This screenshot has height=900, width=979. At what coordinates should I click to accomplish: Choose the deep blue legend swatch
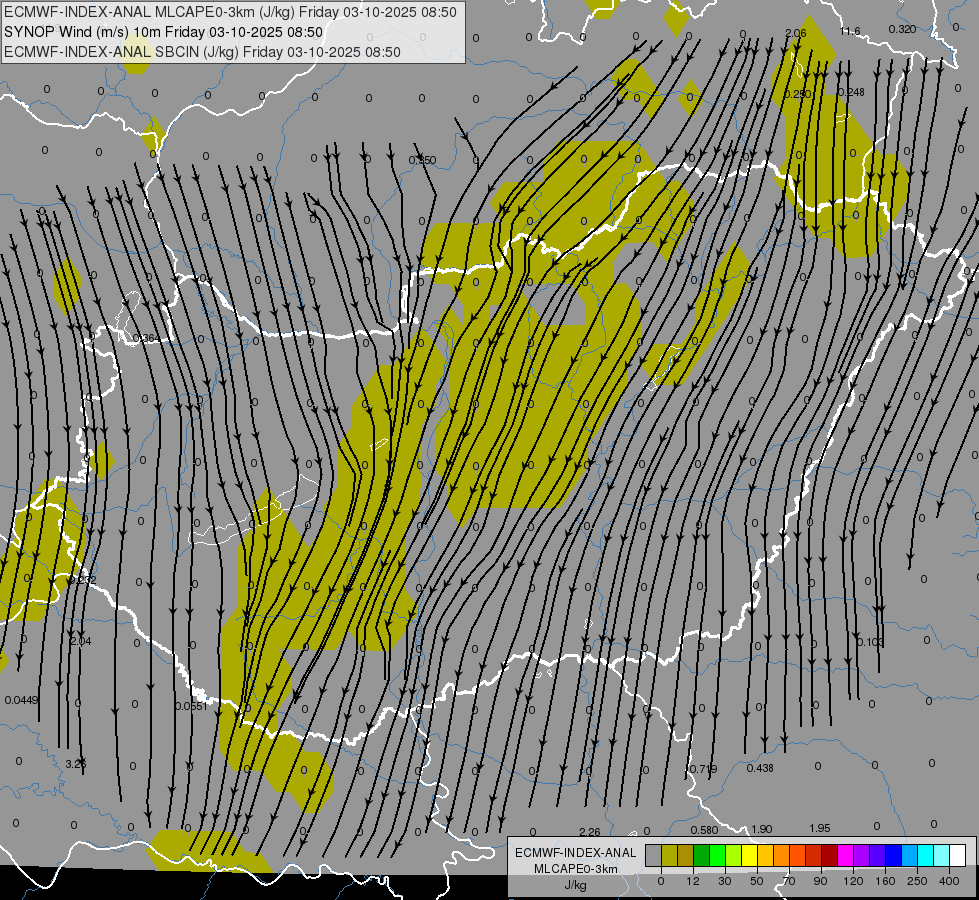[x=893, y=855]
